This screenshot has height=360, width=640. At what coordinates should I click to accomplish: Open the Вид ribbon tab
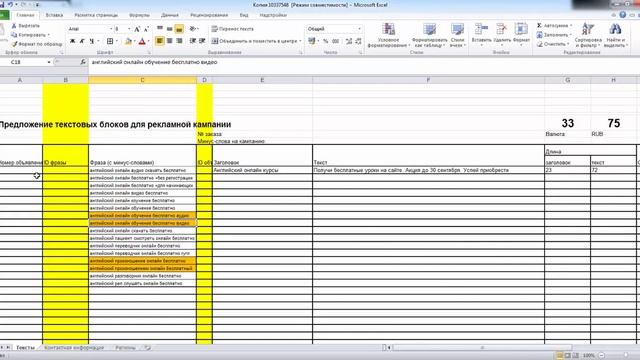click(x=244, y=15)
